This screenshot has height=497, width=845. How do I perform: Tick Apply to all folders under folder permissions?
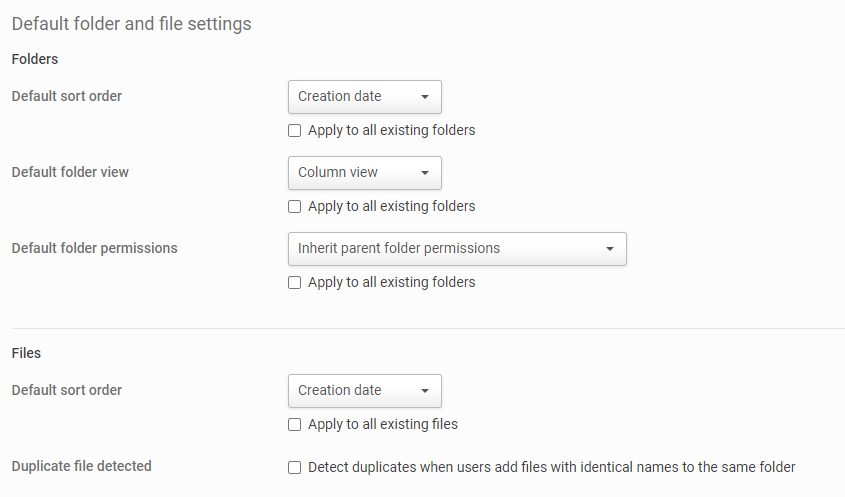coord(294,283)
